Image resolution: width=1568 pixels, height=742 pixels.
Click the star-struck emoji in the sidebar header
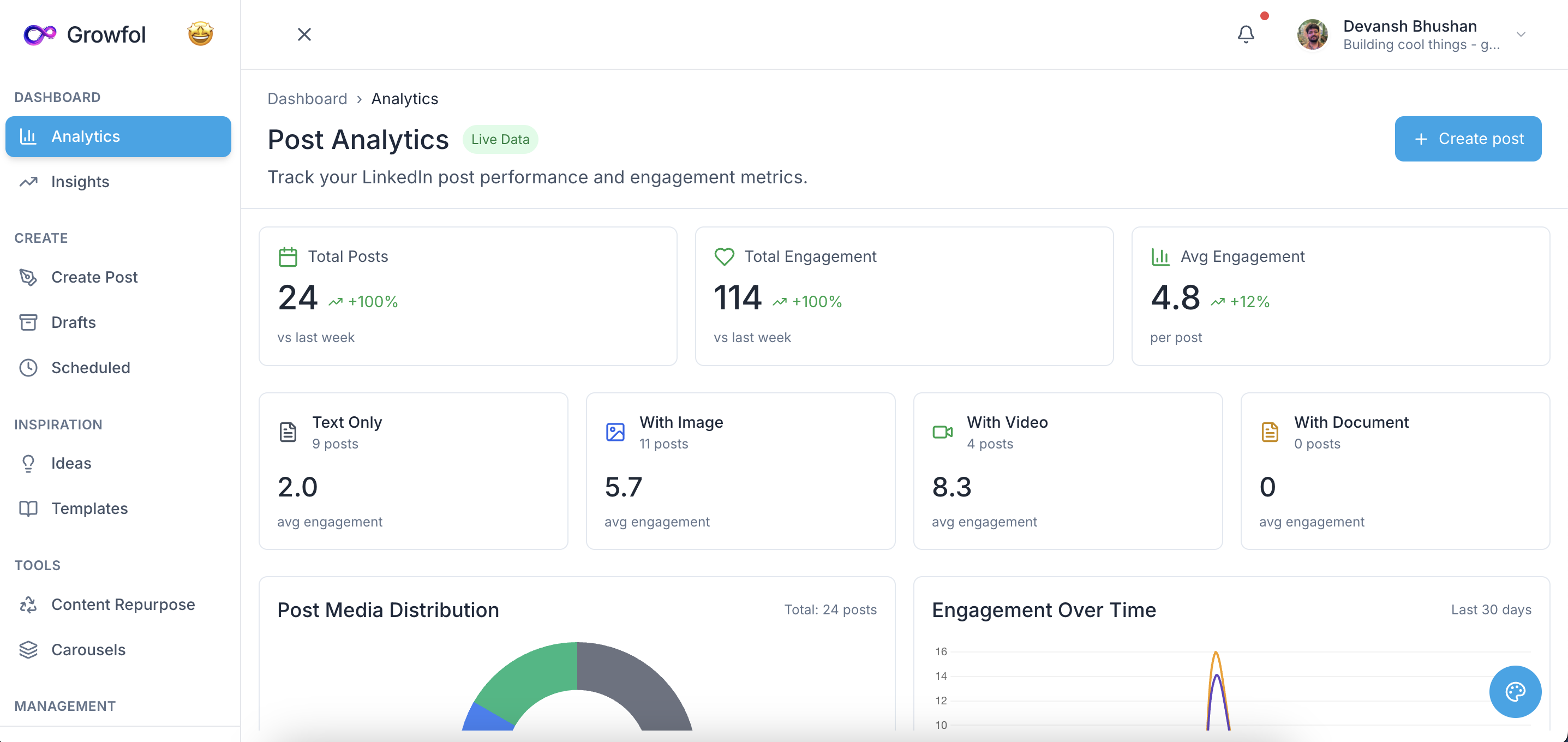(200, 34)
